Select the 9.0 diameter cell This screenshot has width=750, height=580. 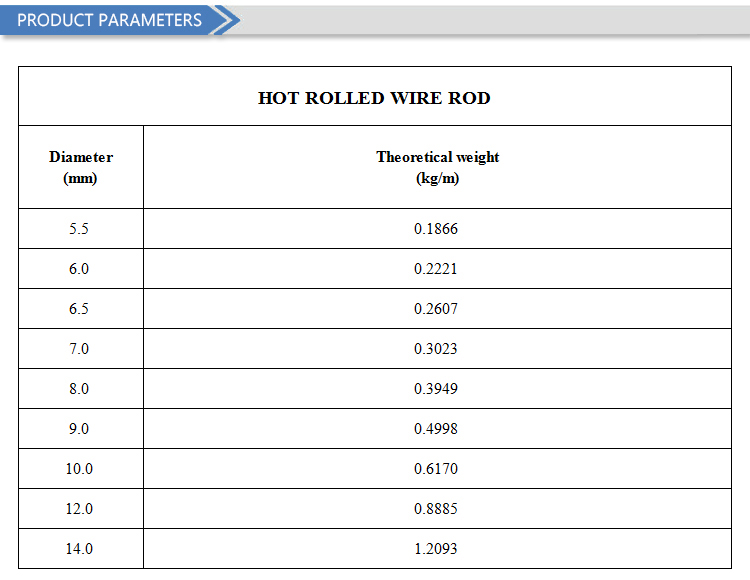coord(79,429)
